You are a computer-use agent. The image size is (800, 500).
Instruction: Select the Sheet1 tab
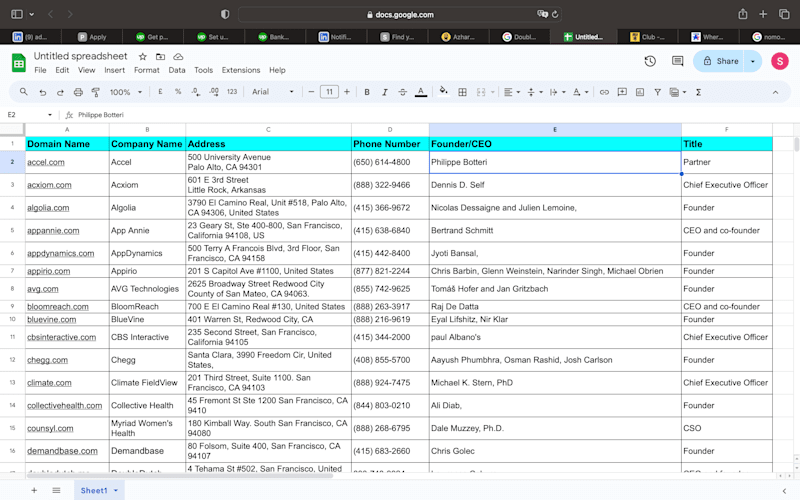coord(99,490)
